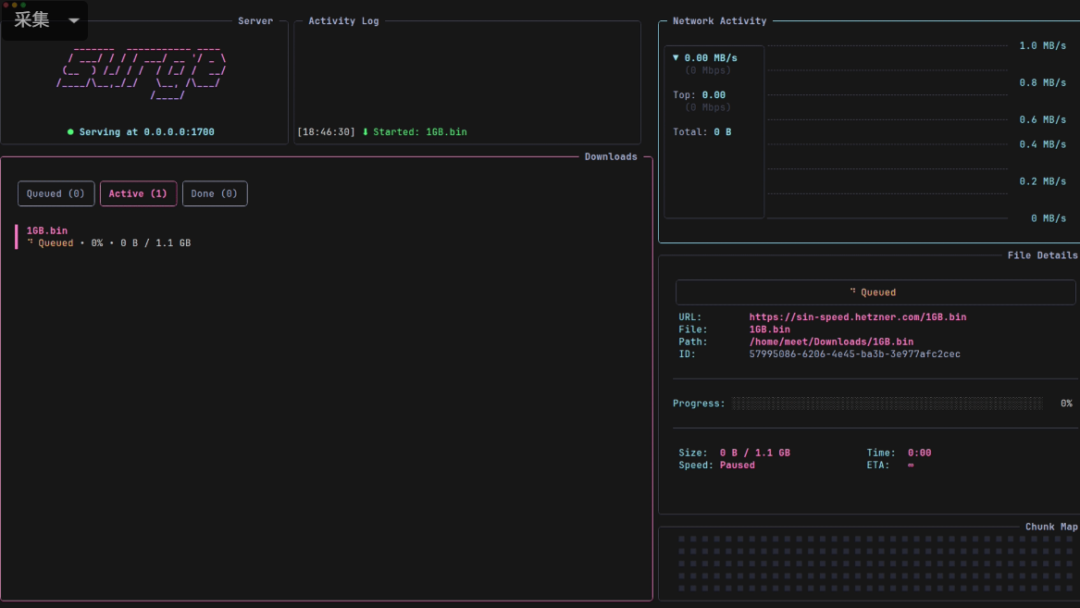Open the hetzner 1GB.bin URL link
Screen dimensions: 1080x608
click(x=858, y=317)
